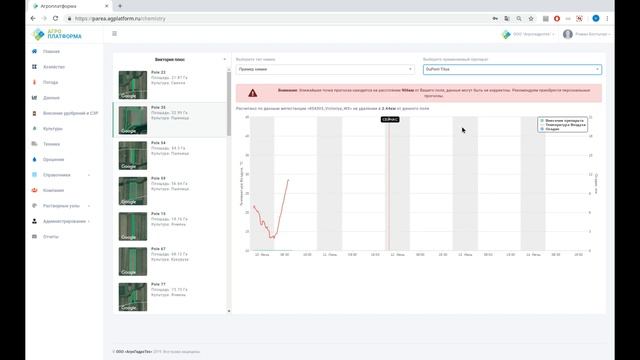The height and width of the screenshot is (360, 640).
Task: Click the field list vertical scrollbar
Action: pos(229,104)
